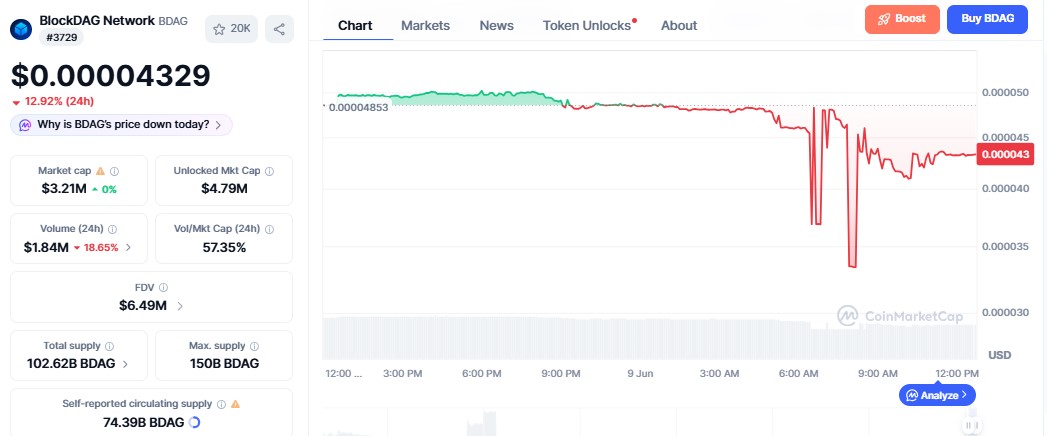Click the 0.000050 y-axis price label
This screenshot has width=1047, height=436.
tap(1005, 92)
